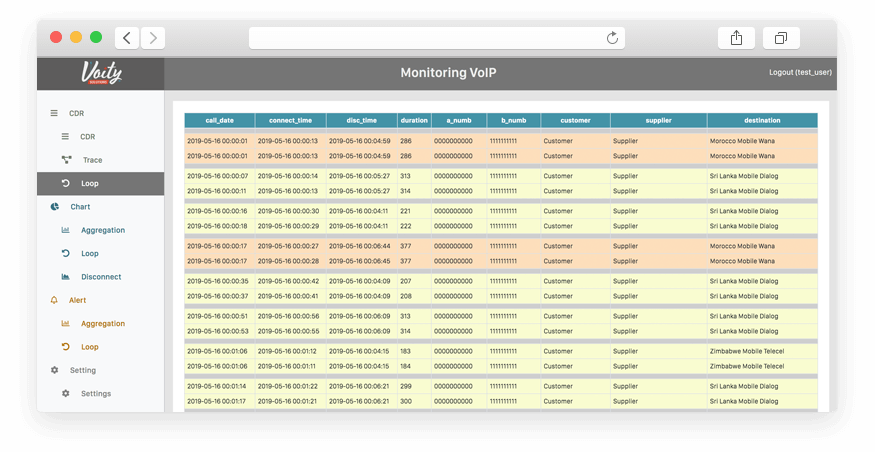This screenshot has width=875, height=452.
Task: Click the reload icon in address bar
Action: coord(612,38)
